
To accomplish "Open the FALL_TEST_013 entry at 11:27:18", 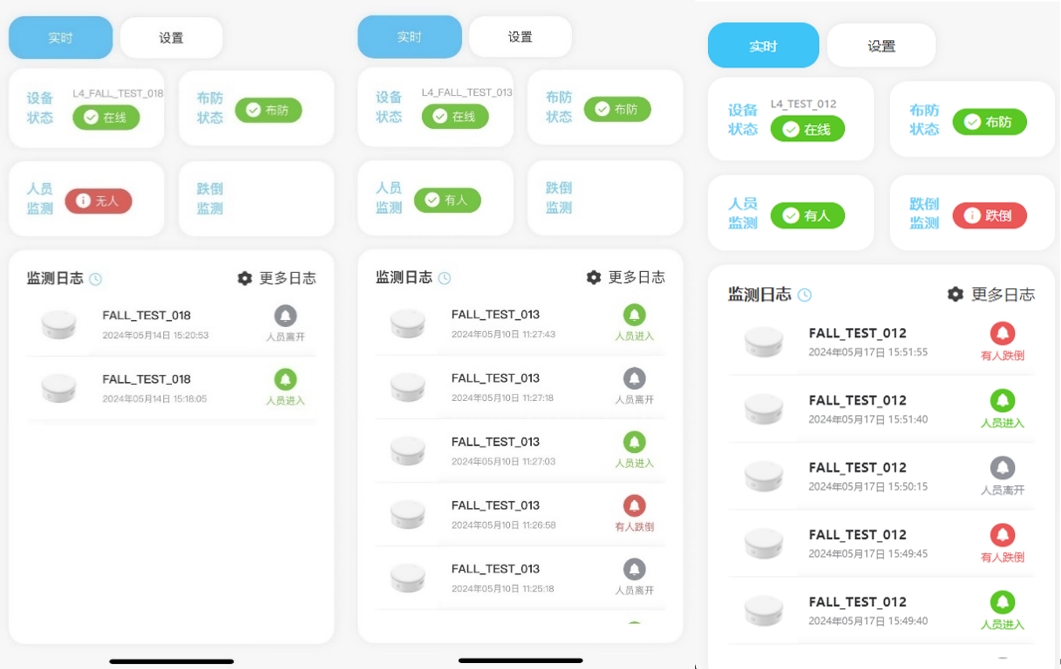I will [x=520, y=387].
